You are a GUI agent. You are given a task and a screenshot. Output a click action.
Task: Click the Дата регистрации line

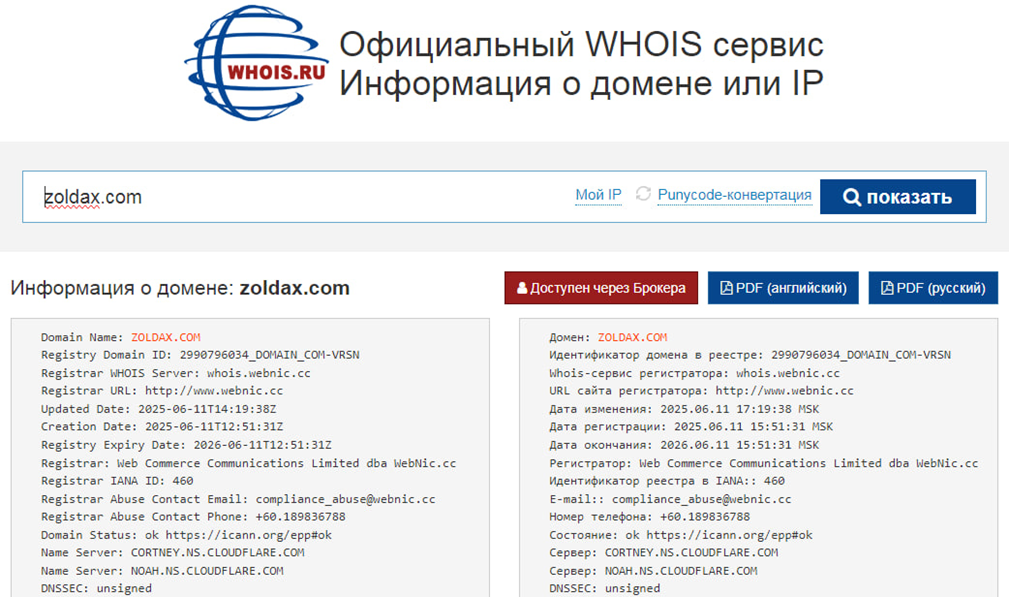tap(691, 427)
